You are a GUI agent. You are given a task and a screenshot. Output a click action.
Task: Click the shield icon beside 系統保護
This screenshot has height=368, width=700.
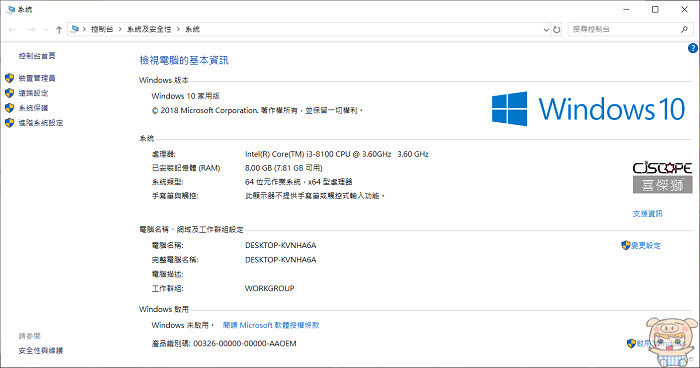pyautogui.click(x=9, y=108)
